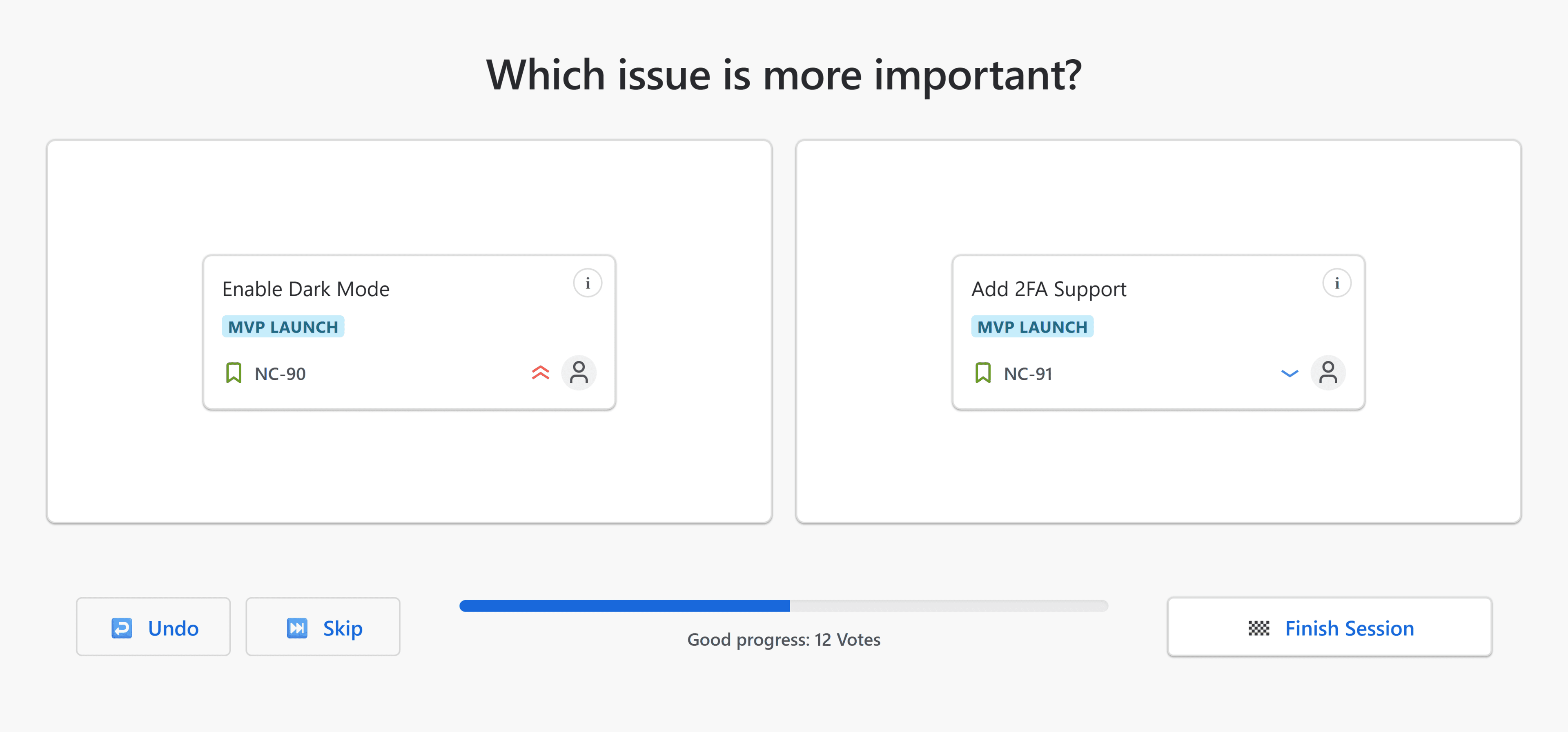
Task: Click the green bookmark icon beside NC-91
Action: pos(983,373)
